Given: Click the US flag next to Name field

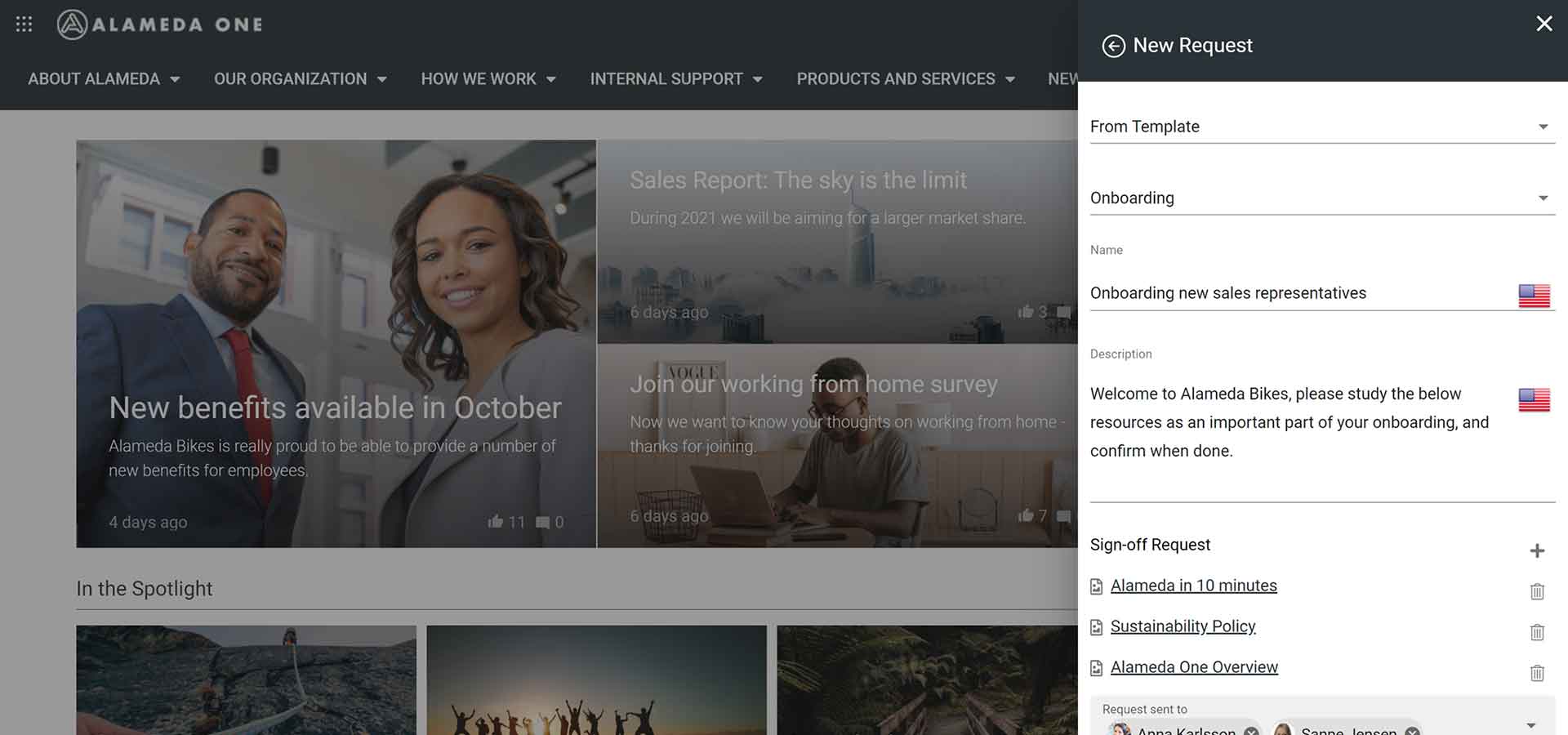Looking at the screenshot, I should (x=1534, y=295).
